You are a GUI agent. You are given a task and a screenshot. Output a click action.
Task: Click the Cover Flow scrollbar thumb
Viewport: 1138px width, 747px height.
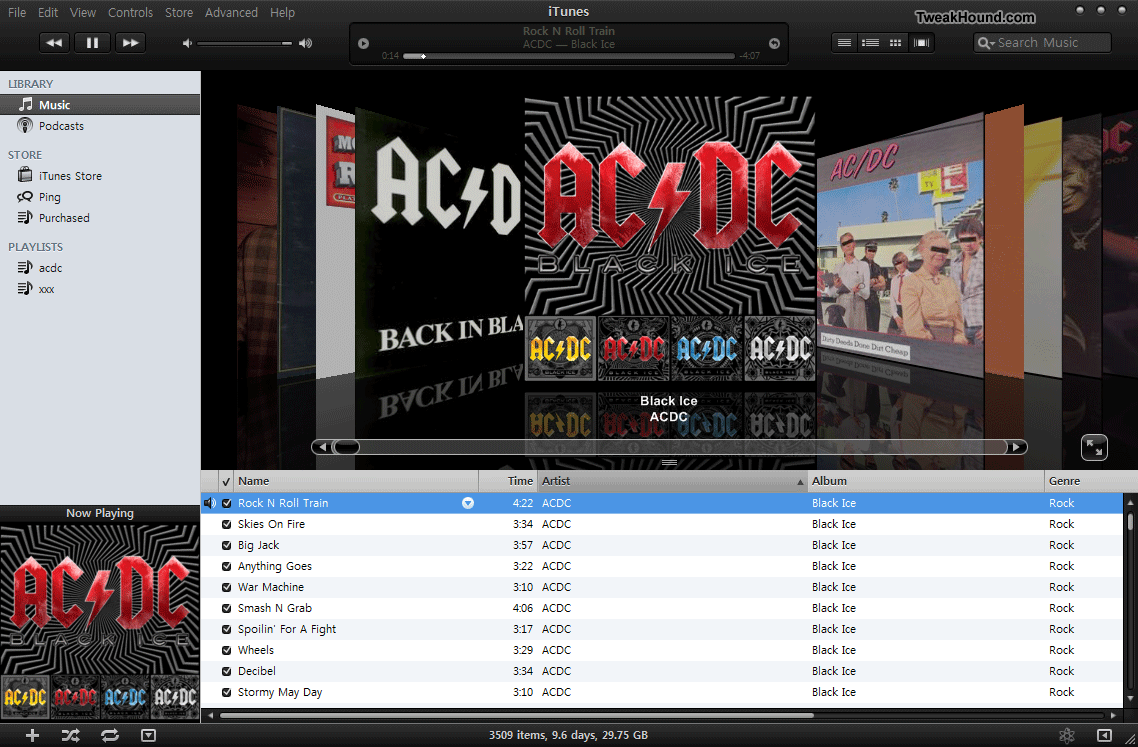click(346, 447)
